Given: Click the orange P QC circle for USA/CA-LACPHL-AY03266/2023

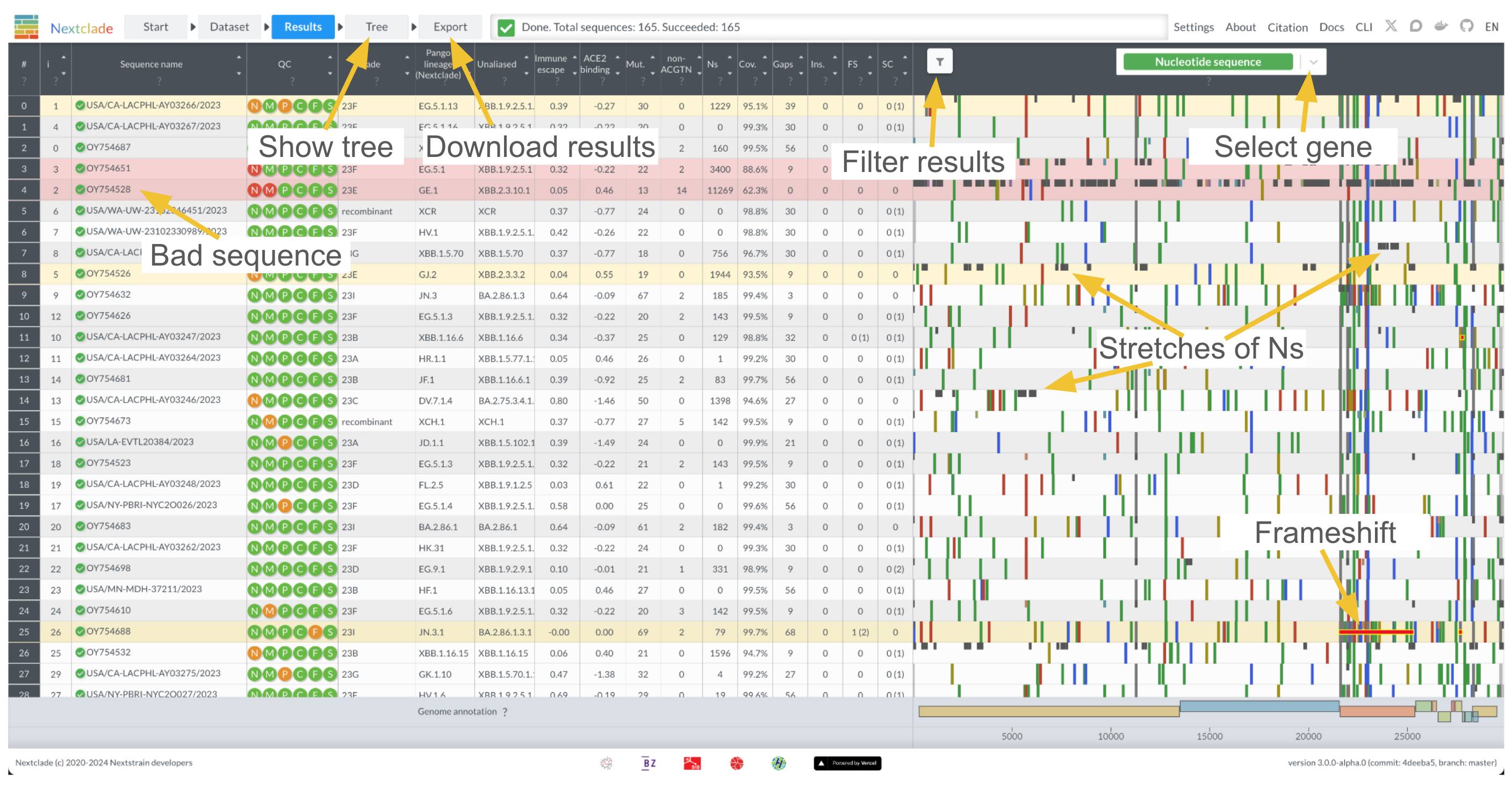Looking at the screenshot, I should (x=285, y=106).
